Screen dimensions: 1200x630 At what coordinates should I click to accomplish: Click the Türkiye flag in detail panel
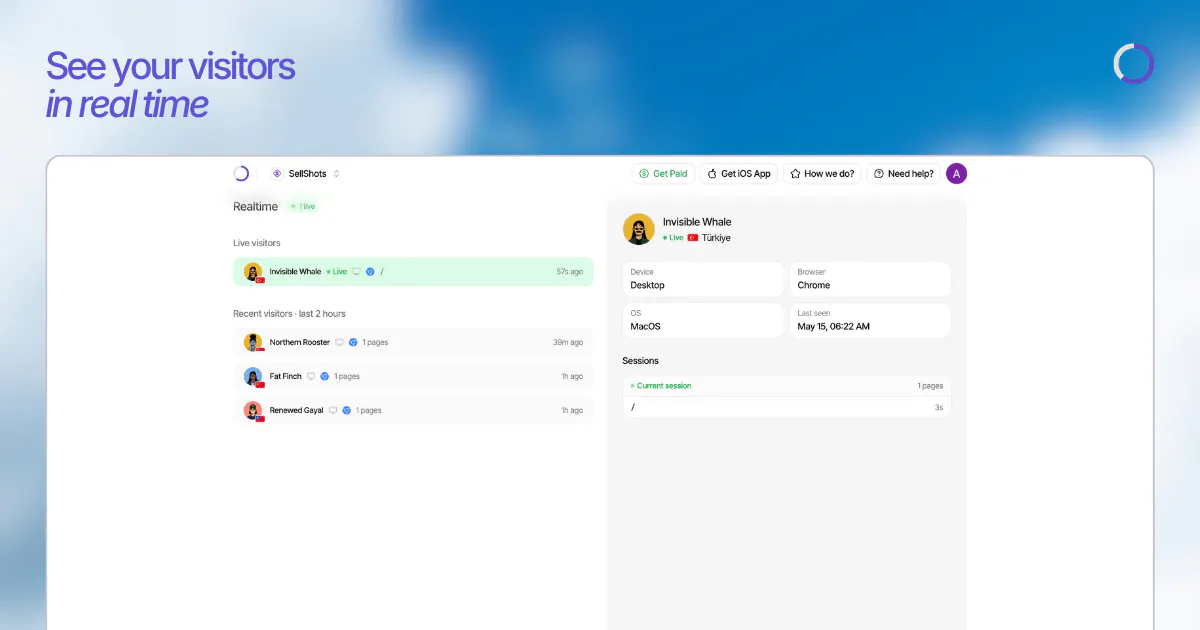[693, 238]
